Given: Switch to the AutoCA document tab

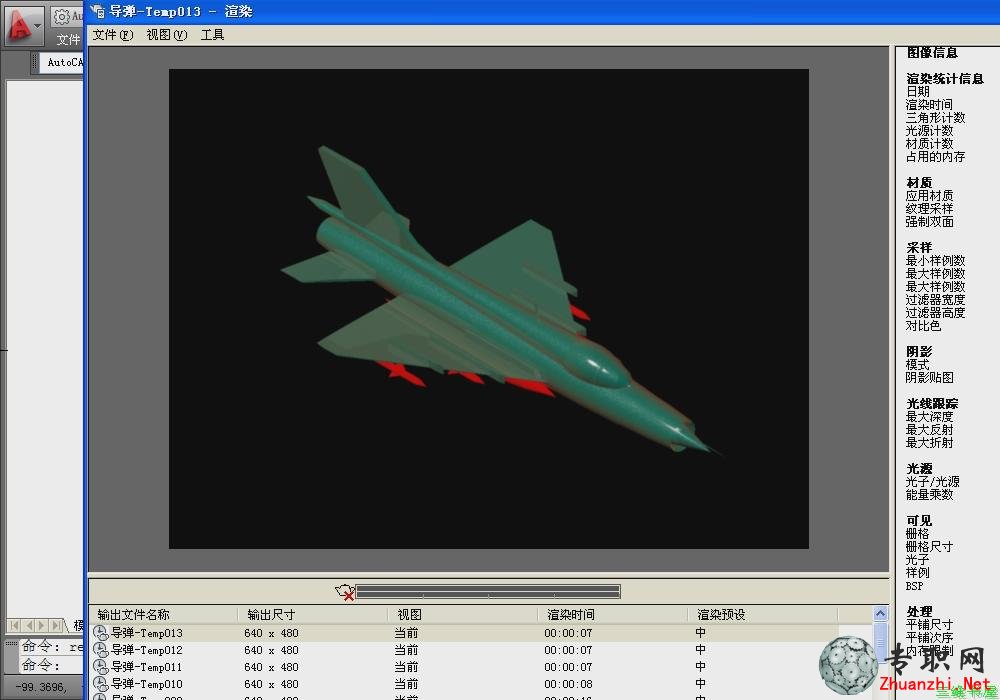Looking at the screenshot, I should pos(62,62).
